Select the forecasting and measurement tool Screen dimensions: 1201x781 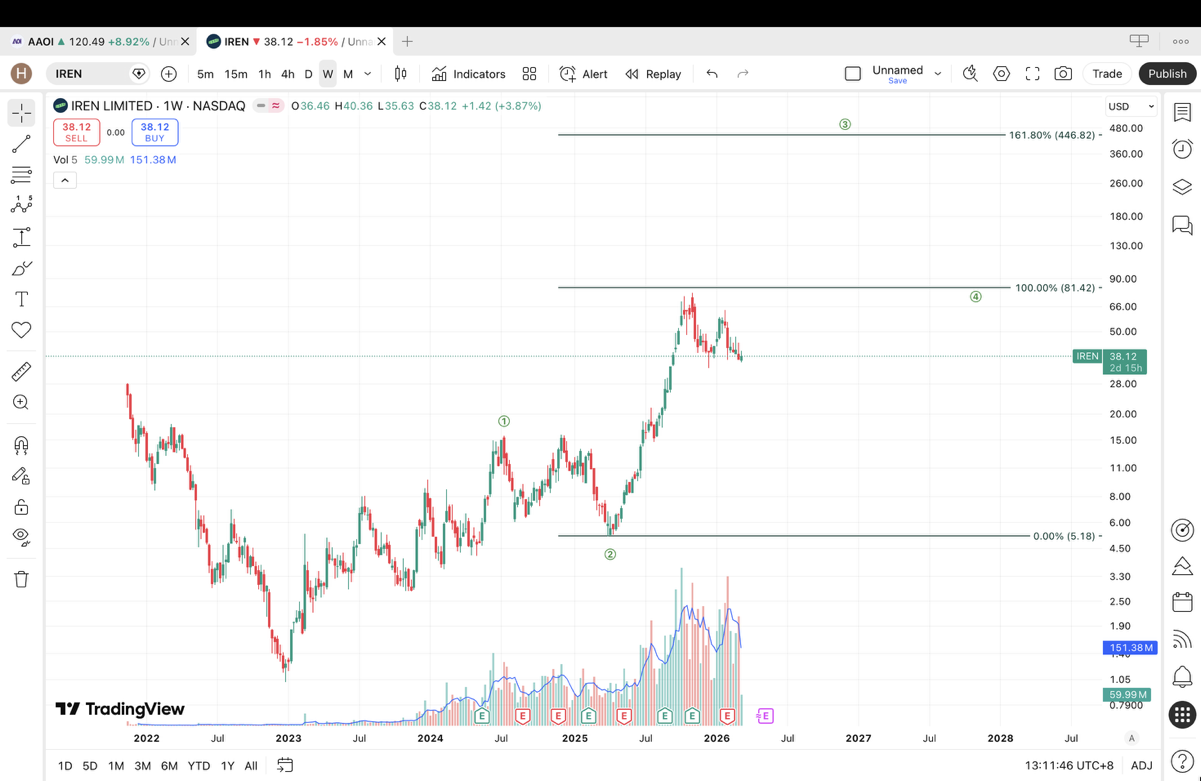[x=21, y=238]
